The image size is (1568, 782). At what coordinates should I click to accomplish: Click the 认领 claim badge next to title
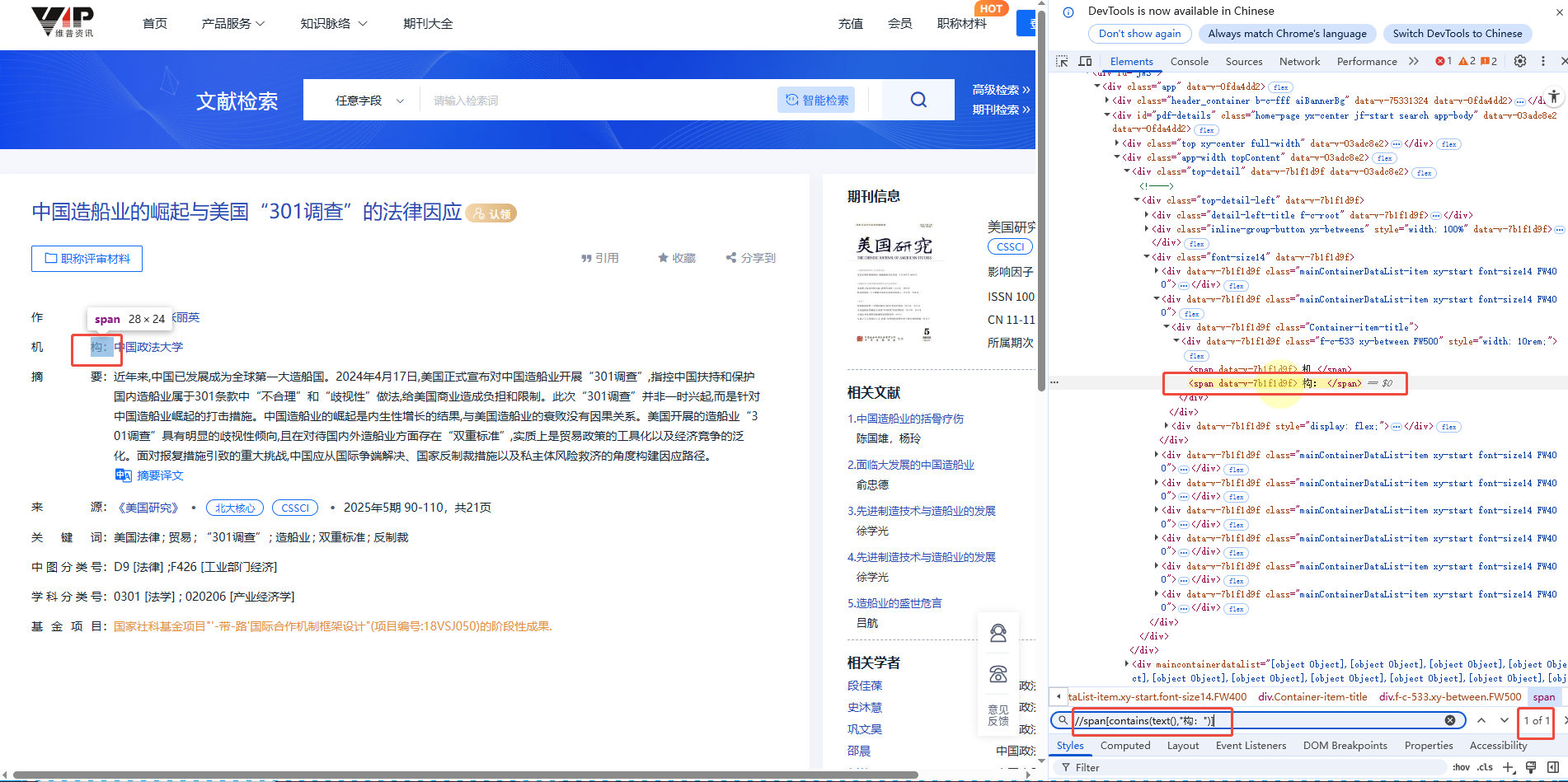(x=491, y=213)
